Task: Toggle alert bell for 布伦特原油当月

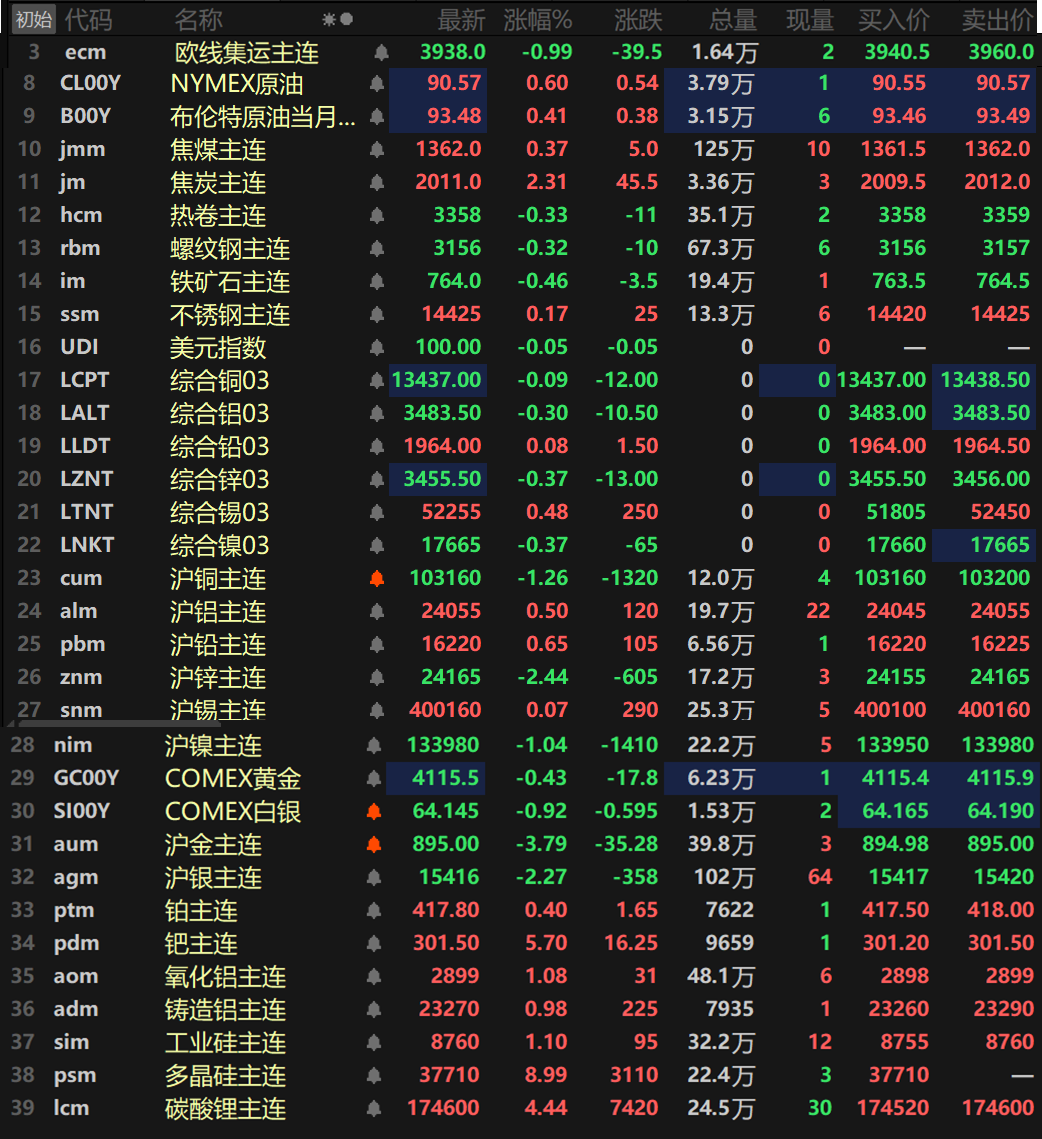Action: 376,116
